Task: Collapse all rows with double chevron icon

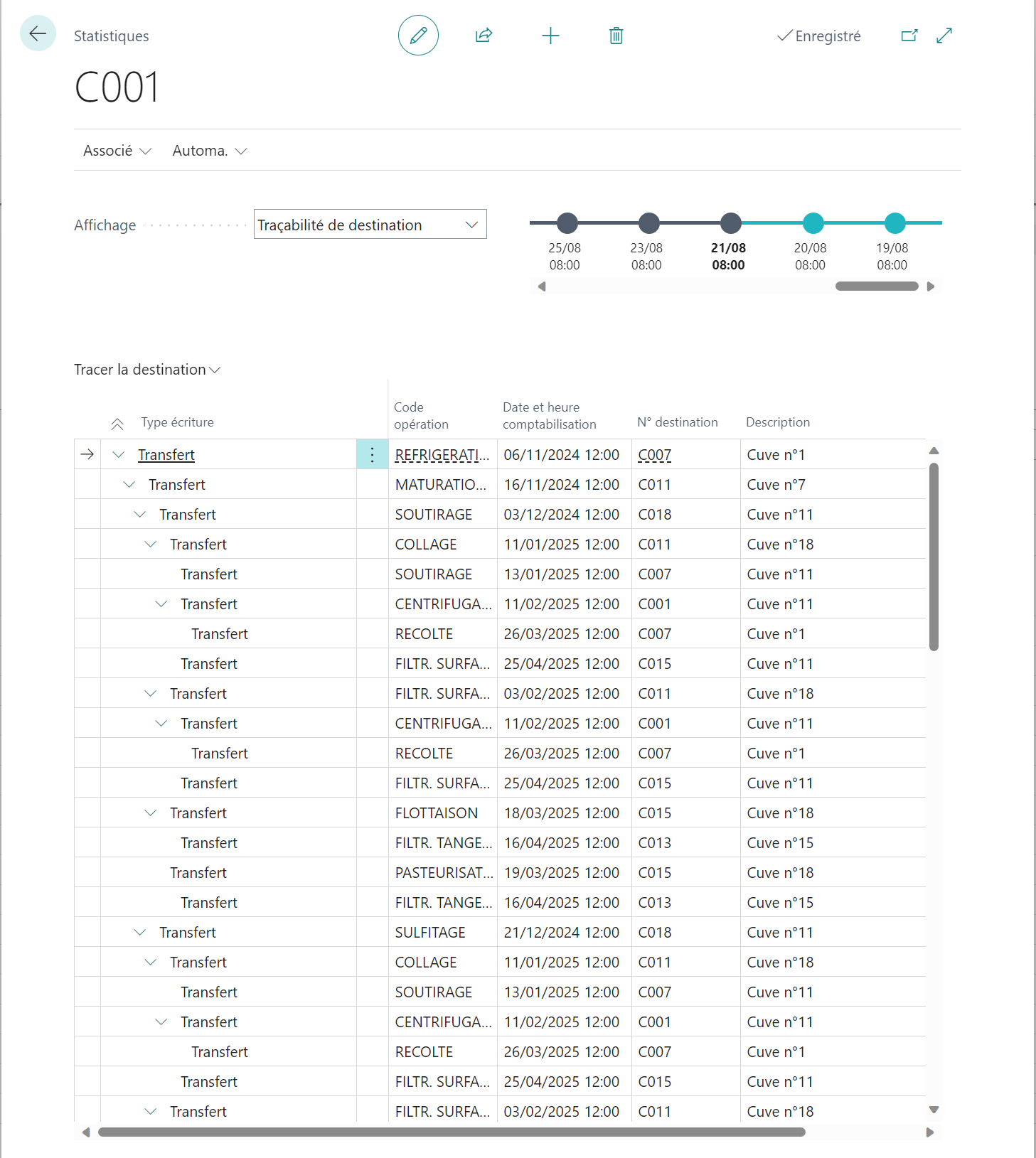Action: point(117,424)
